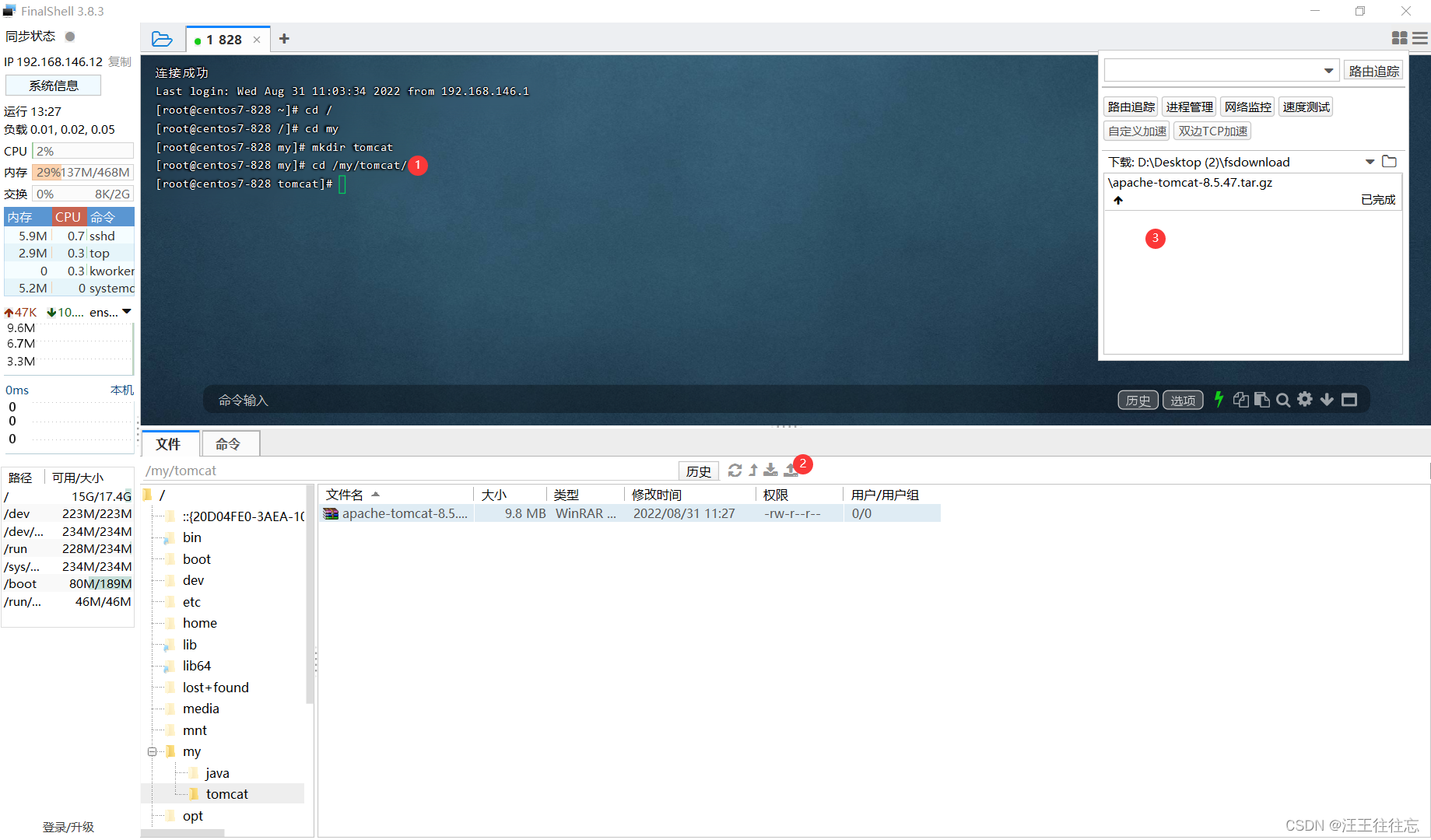Select the 1 828 session tab
The height and width of the screenshot is (840, 1431).
tap(222, 39)
